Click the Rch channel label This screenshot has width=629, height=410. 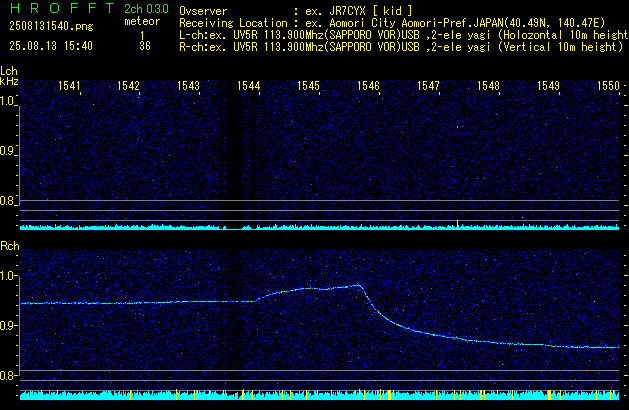point(10,246)
